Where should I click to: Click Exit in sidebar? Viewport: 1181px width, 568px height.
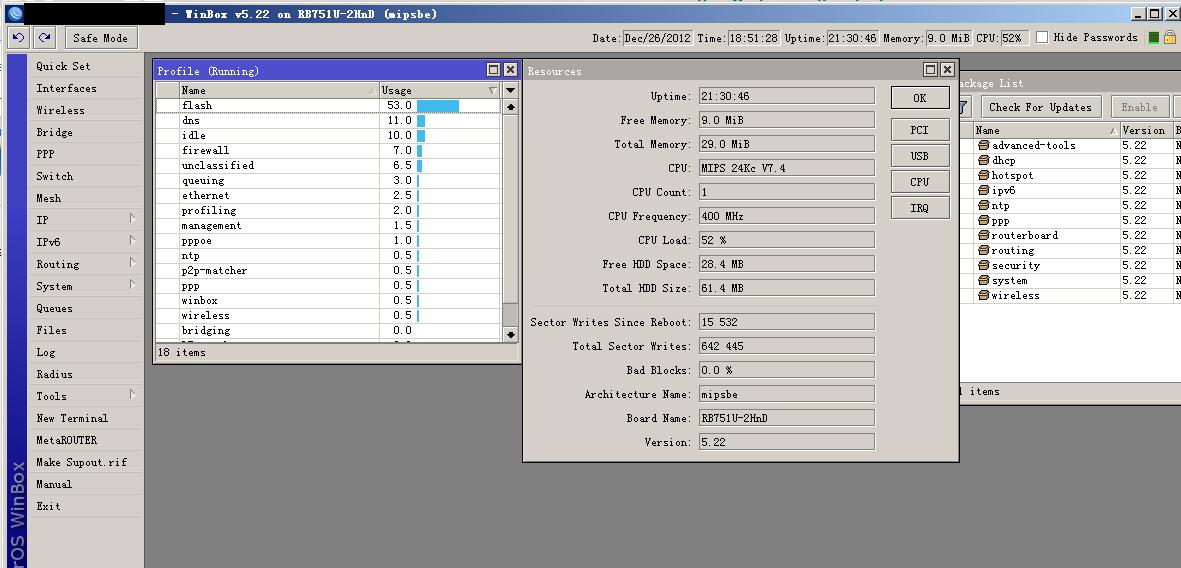48,506
